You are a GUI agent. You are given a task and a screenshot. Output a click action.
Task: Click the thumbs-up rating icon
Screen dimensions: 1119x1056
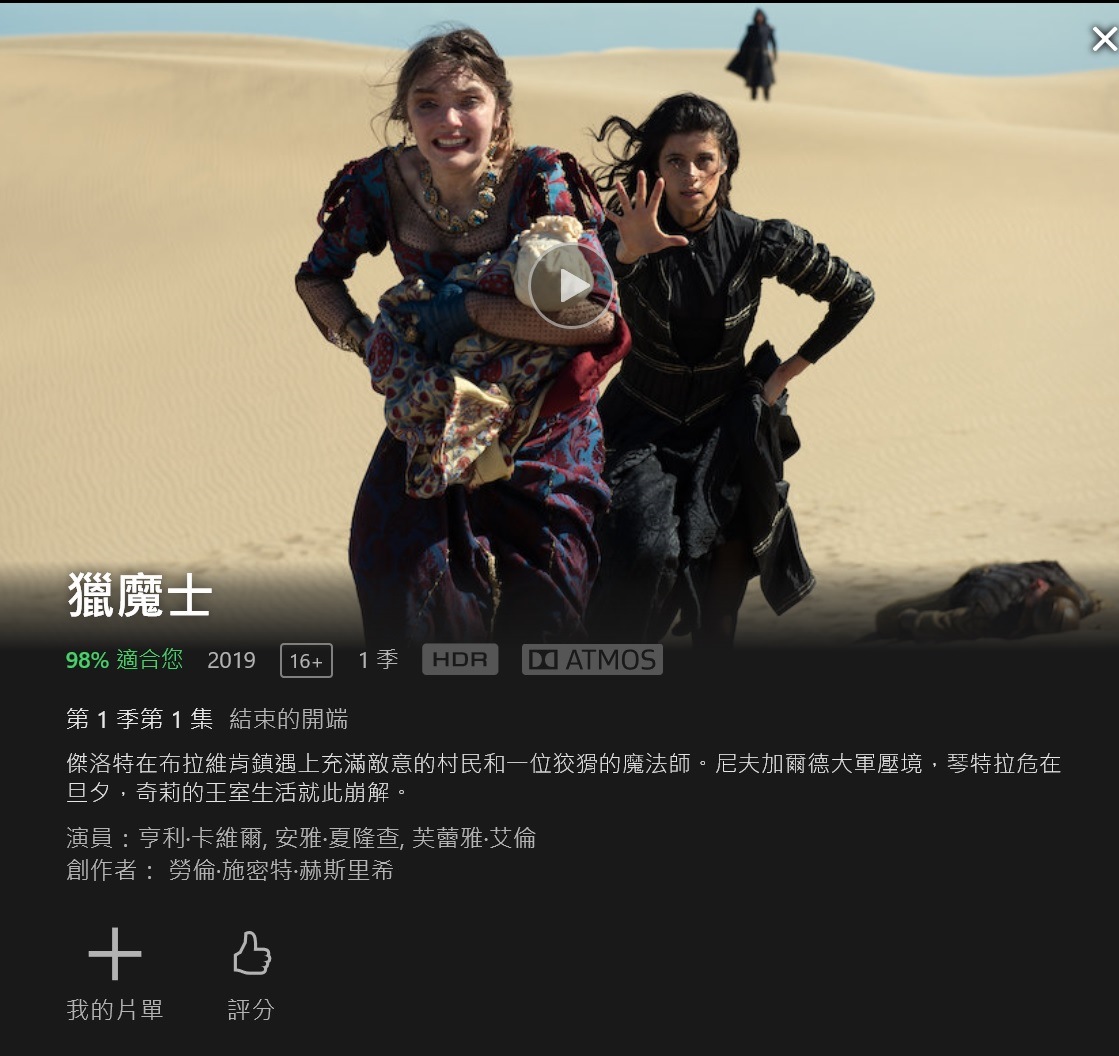252,953
